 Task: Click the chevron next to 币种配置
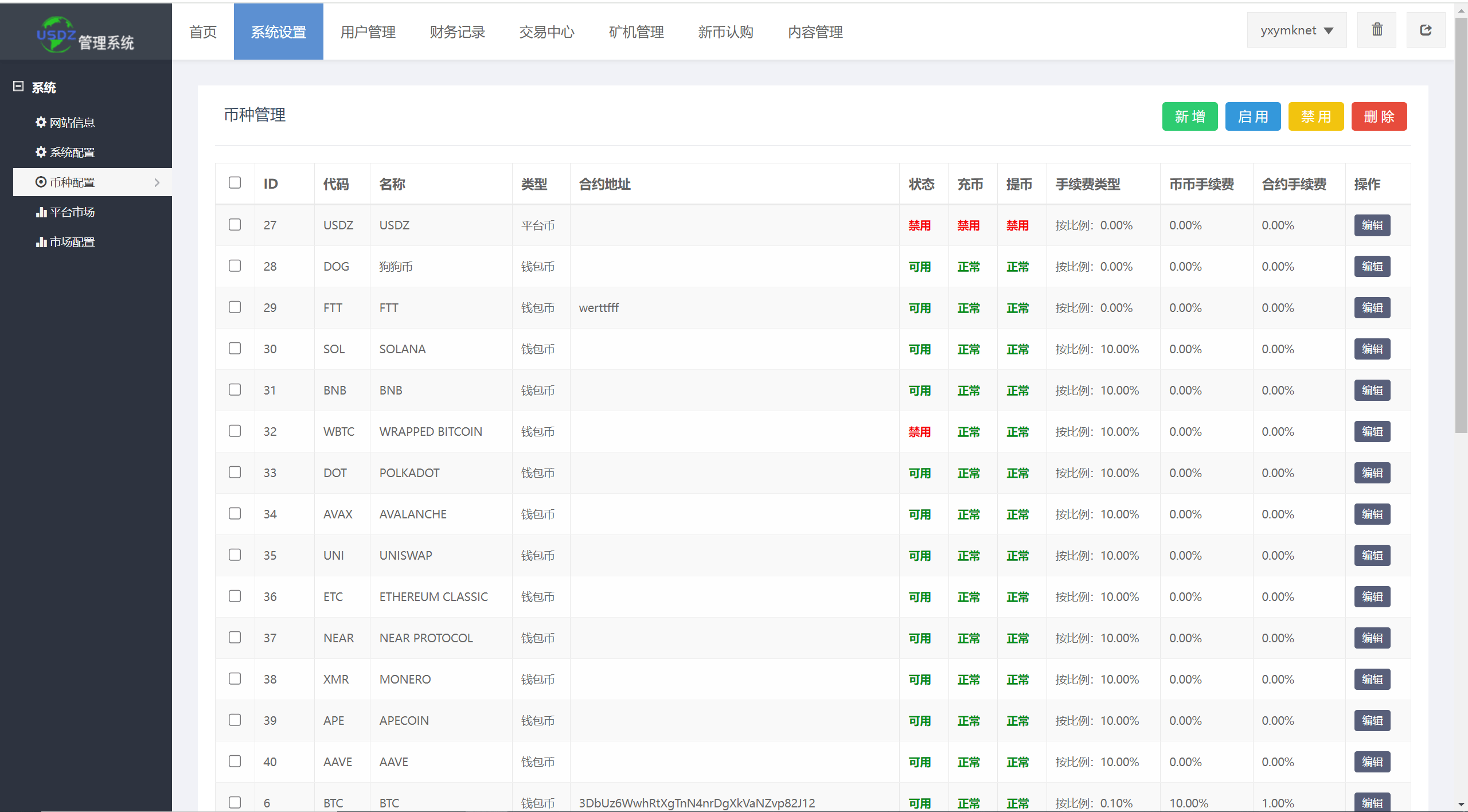tap(157, 182)
